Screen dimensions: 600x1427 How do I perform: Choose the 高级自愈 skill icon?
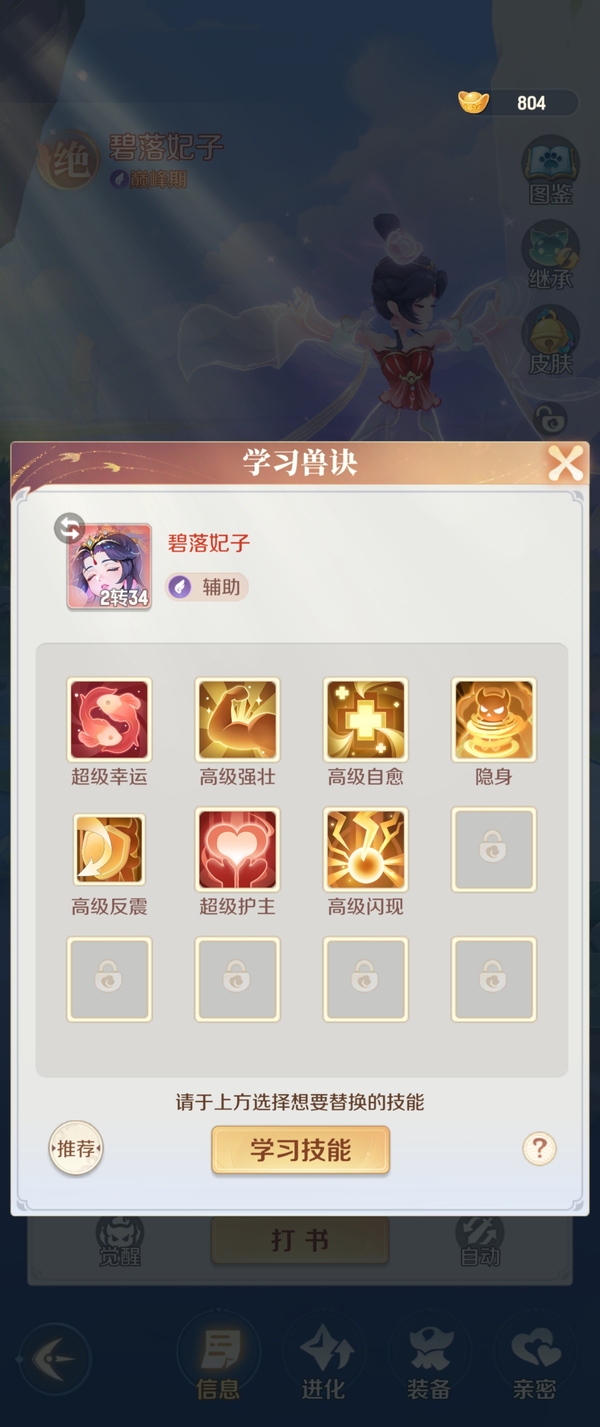366,720
